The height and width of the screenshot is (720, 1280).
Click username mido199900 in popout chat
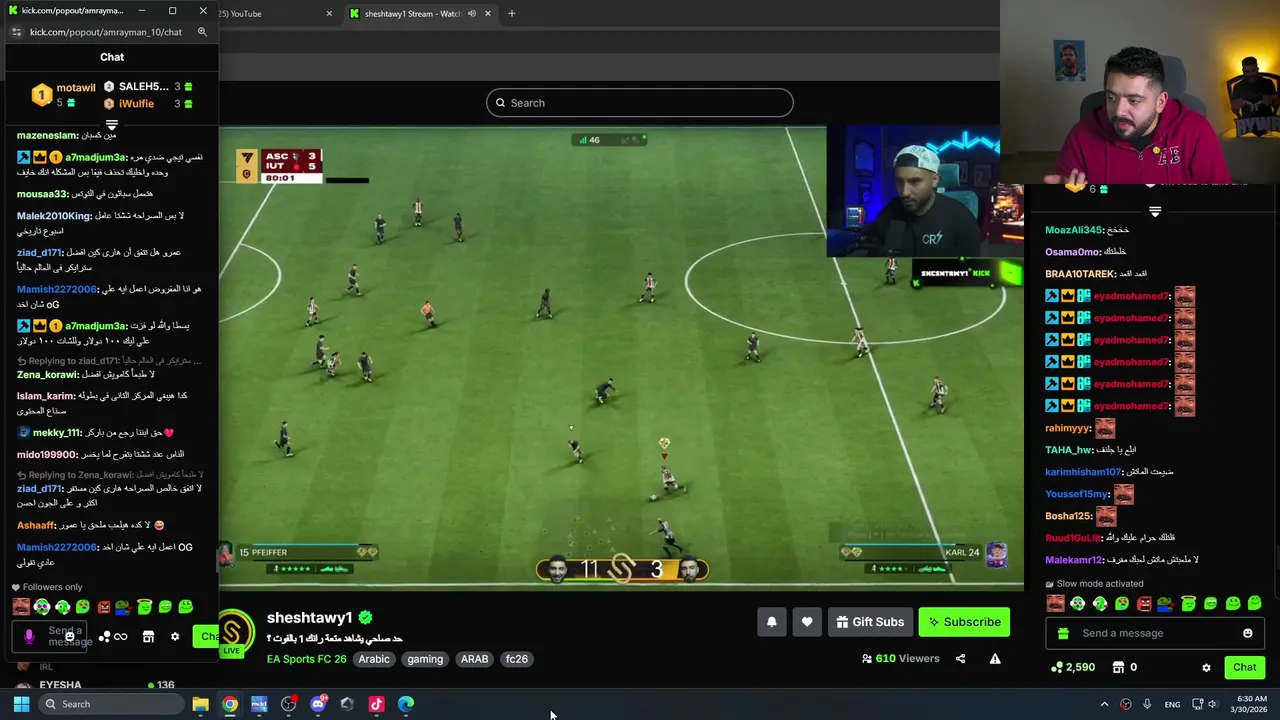coord(47,455)
